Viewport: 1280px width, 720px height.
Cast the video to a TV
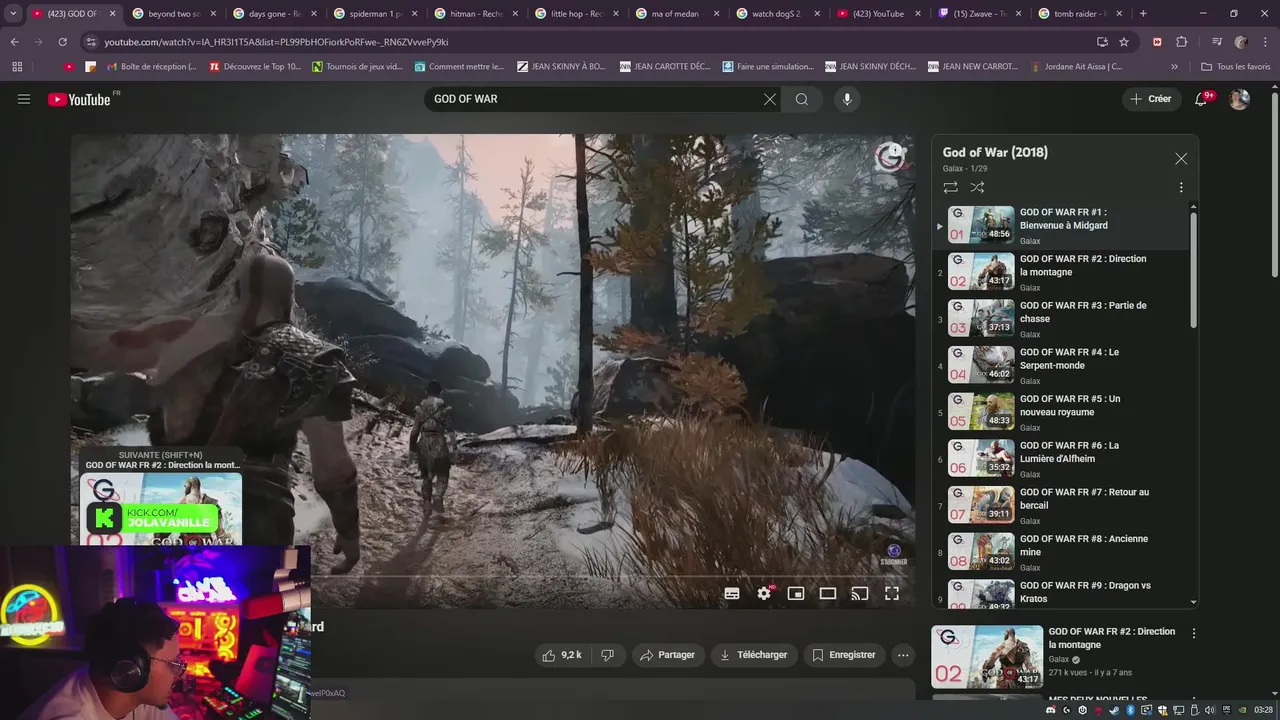(x=860, y=593)
